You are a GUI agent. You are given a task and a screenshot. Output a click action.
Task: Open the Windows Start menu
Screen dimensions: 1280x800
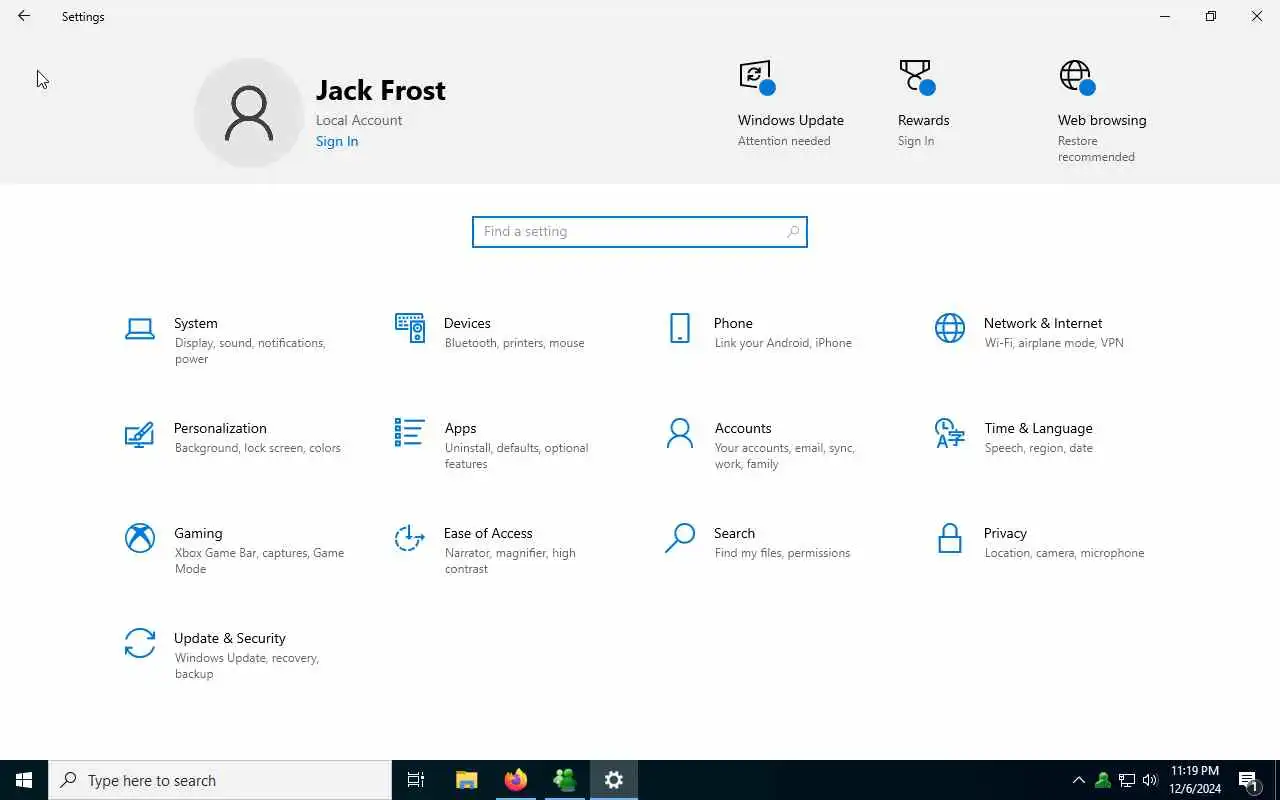tap(24, 780)
